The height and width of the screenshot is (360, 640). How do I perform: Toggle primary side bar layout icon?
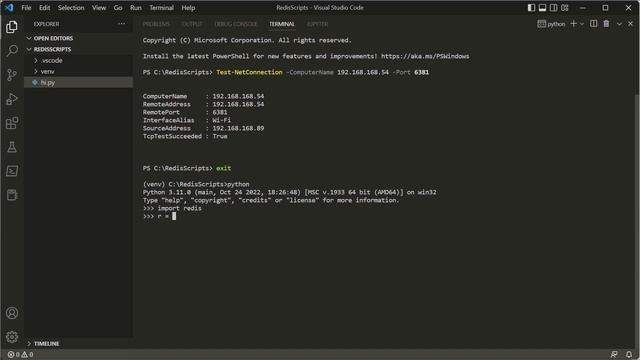(531, 8)
